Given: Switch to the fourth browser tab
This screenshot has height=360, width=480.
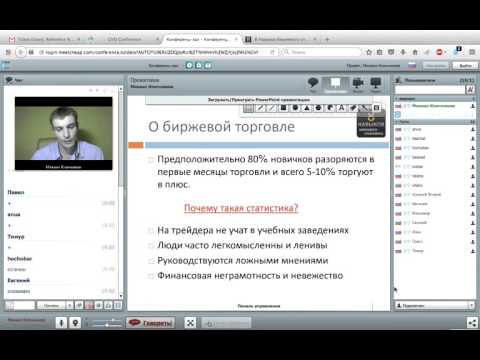Looking at the screenshot, I should (x=281, y=39).
